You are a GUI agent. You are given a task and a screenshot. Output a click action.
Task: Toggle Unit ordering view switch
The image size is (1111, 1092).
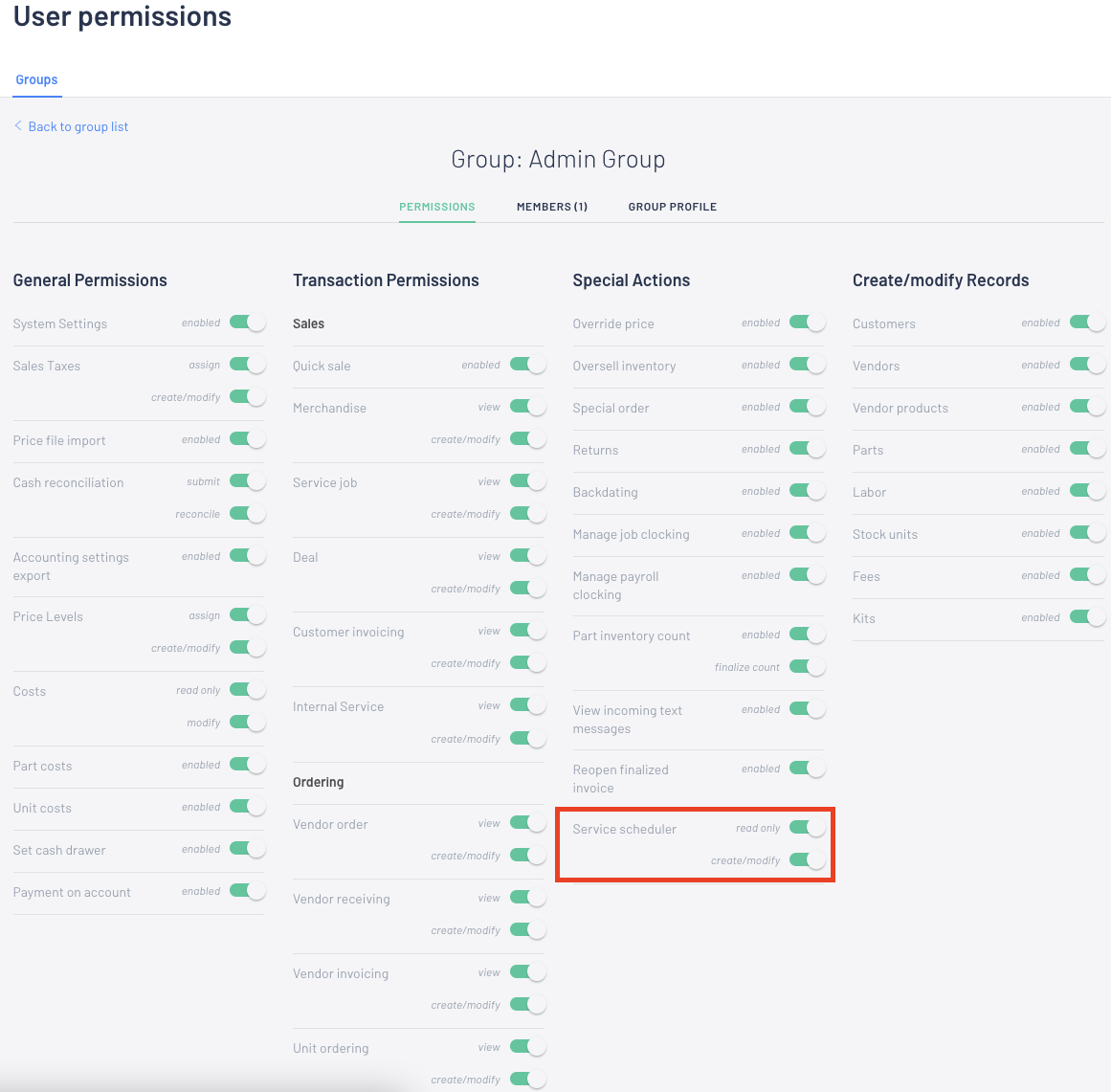(x=528, y=1047)
